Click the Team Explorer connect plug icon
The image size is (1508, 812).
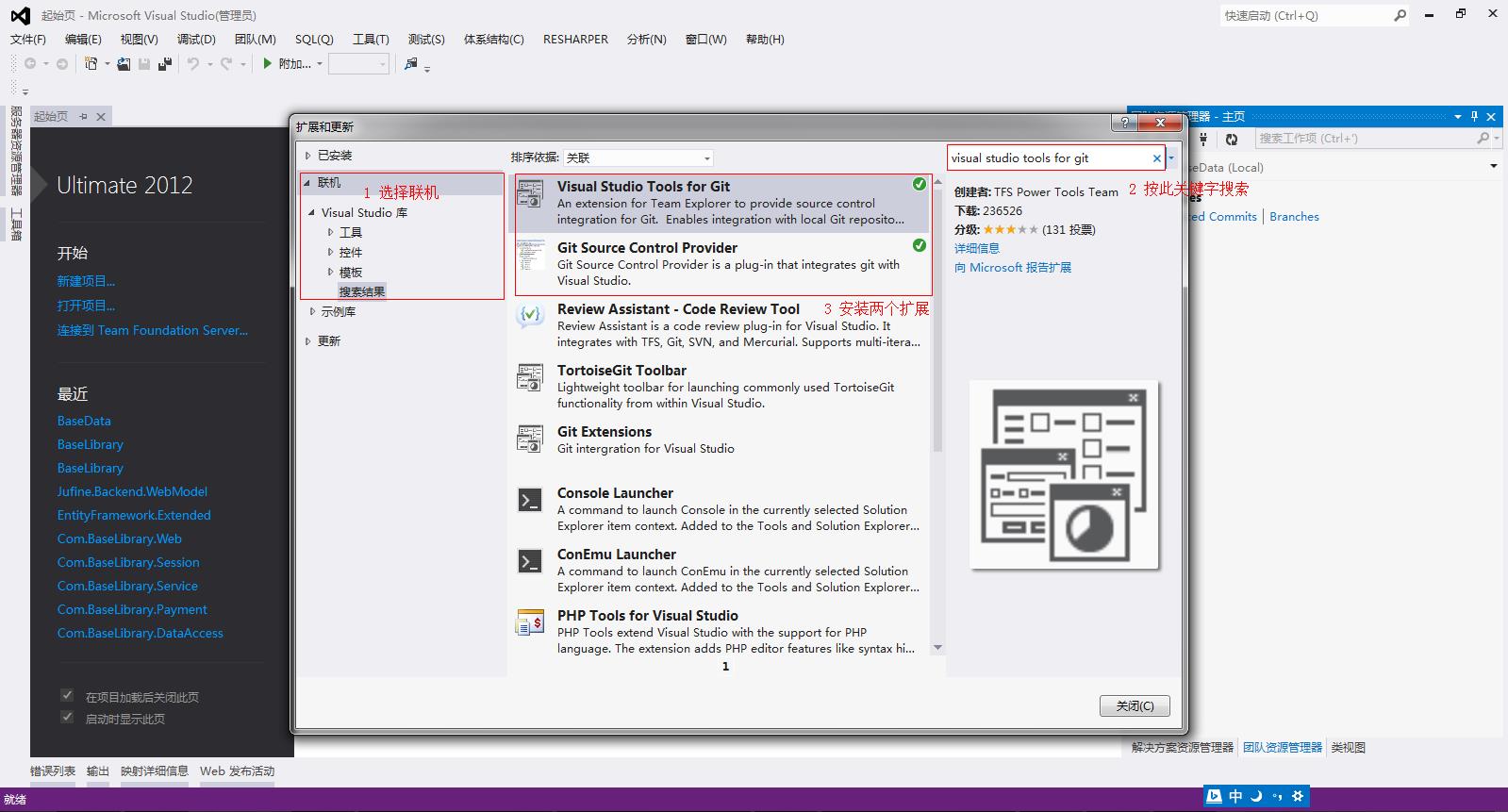coord(1203,139)
